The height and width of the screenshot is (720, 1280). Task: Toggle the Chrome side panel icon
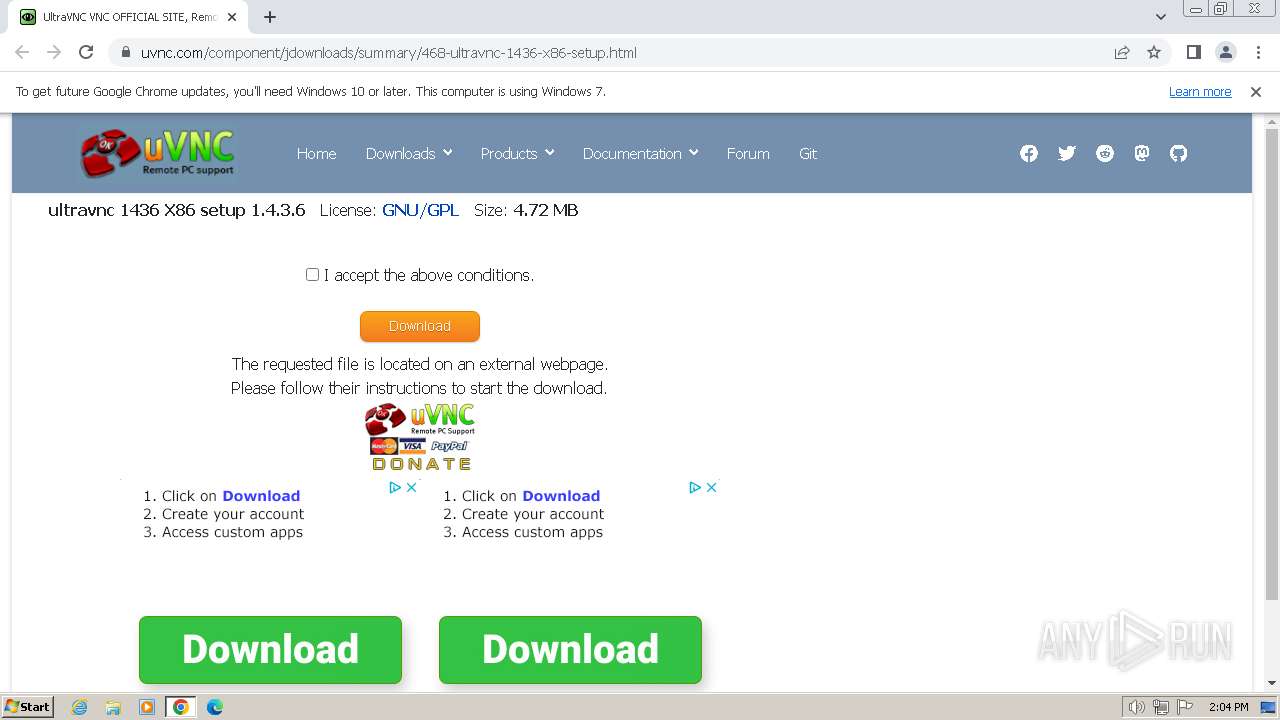click(x=1194, y=52)
